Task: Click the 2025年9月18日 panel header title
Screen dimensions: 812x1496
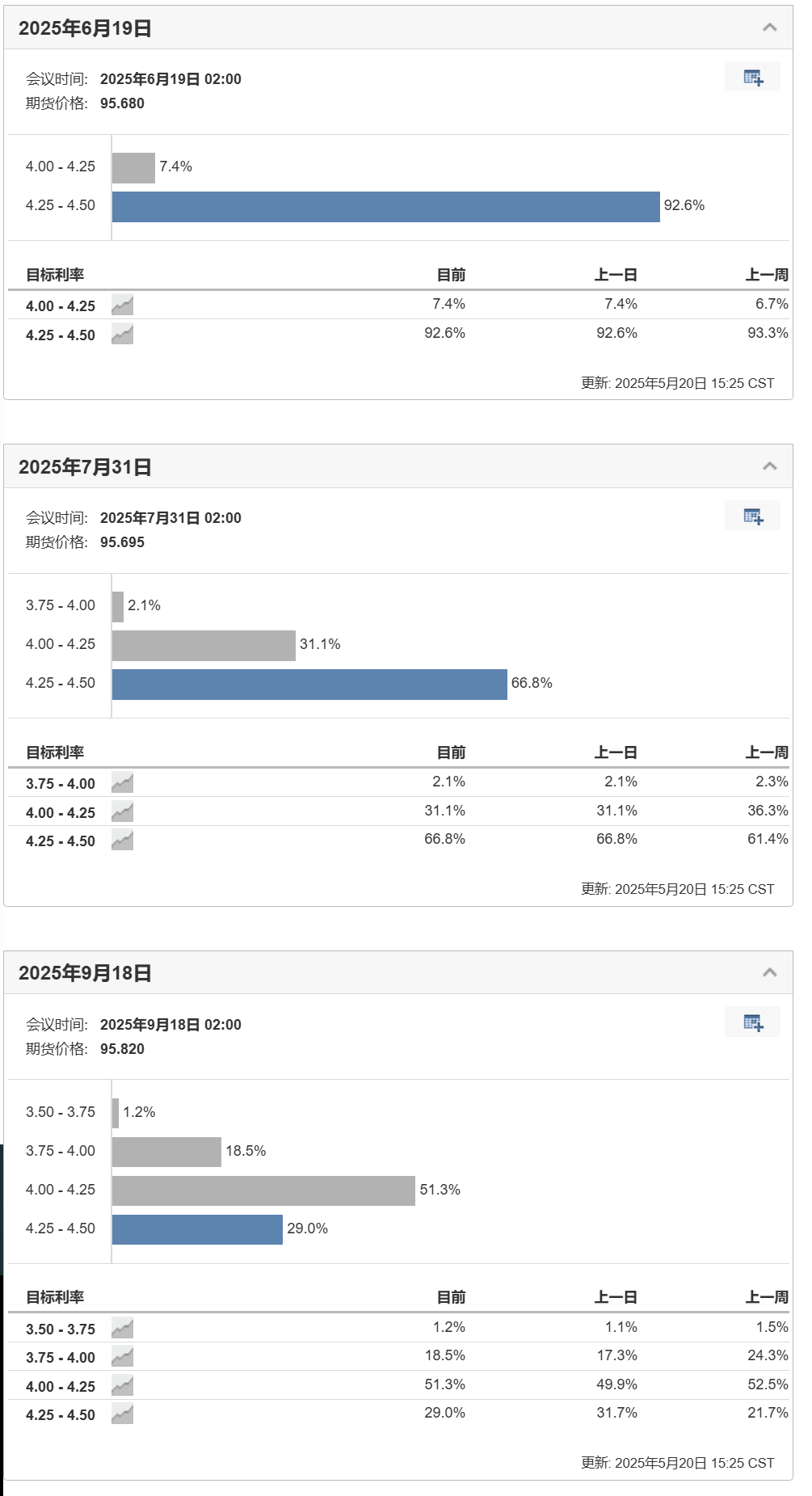Action: 85,973
